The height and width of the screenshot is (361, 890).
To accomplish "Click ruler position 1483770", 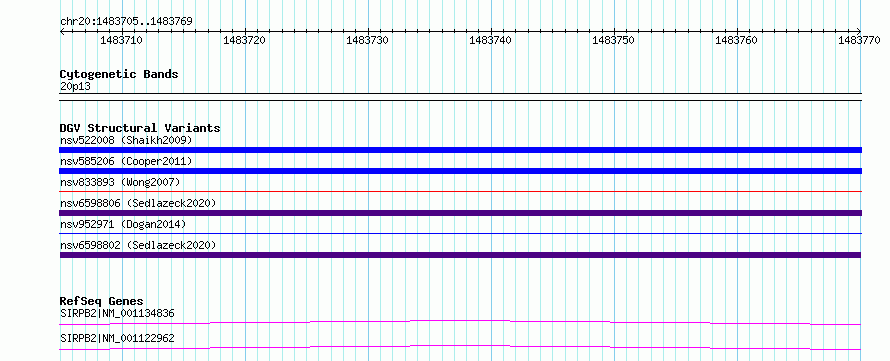I will point(859,40).
